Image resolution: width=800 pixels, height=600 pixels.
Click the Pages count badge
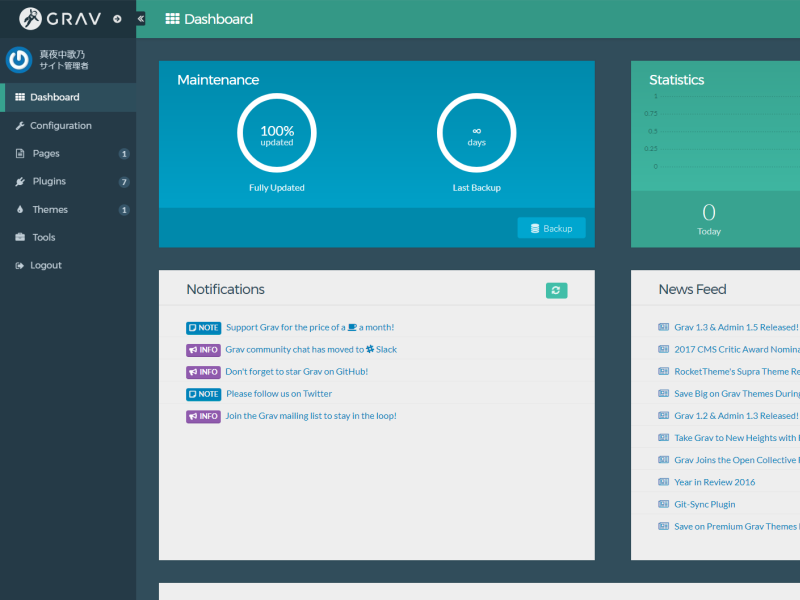point(124,154)
